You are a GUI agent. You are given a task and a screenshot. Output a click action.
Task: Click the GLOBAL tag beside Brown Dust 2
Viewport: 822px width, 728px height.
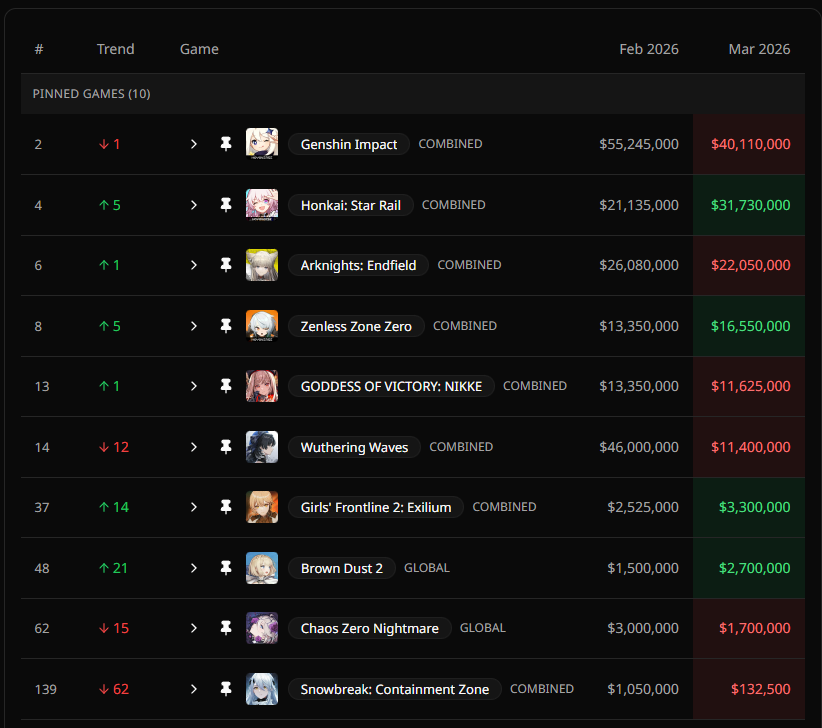[x=427, y=568]
